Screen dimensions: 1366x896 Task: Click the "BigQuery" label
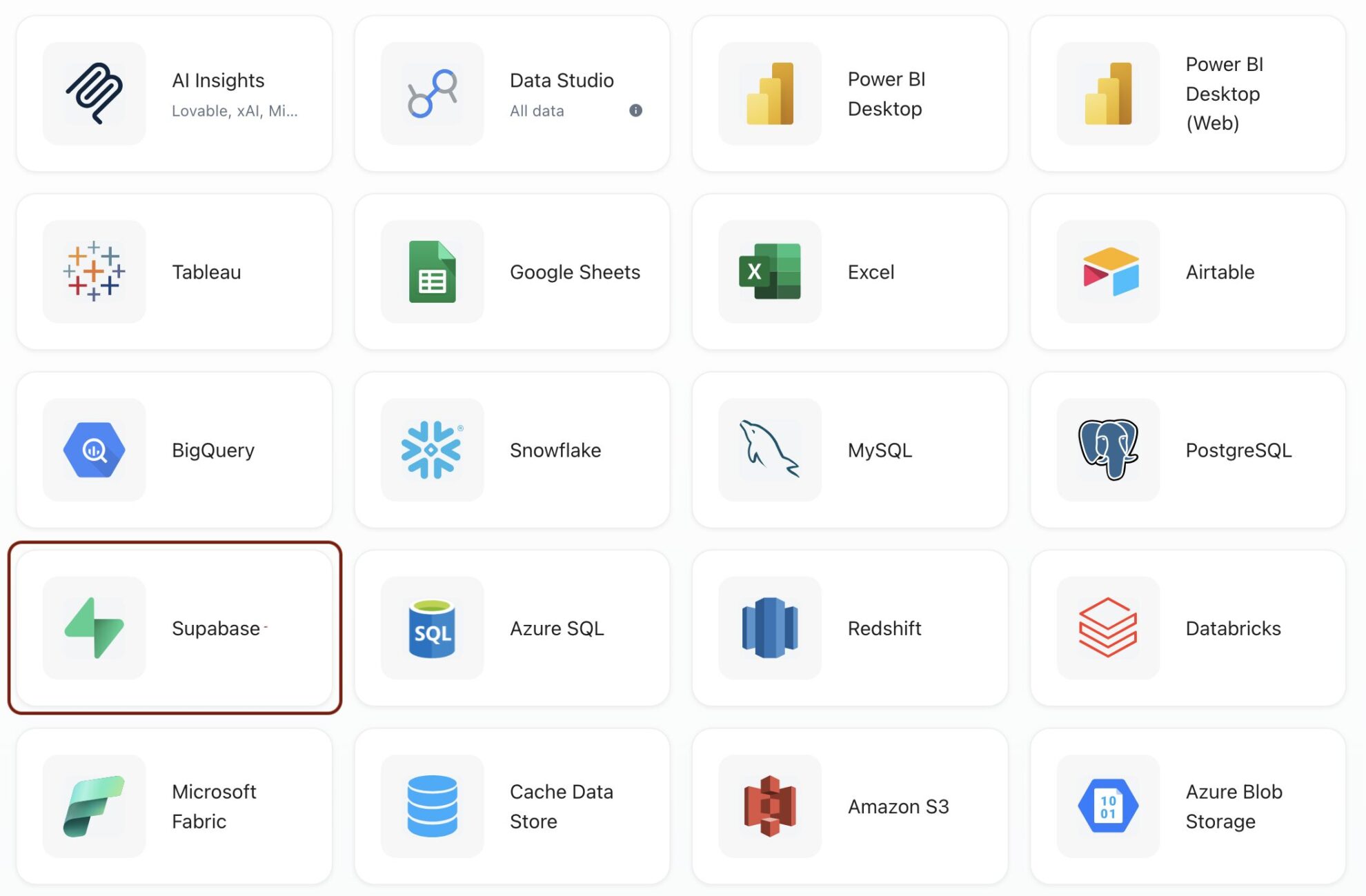pyautogui.click(x=213, y=450)
